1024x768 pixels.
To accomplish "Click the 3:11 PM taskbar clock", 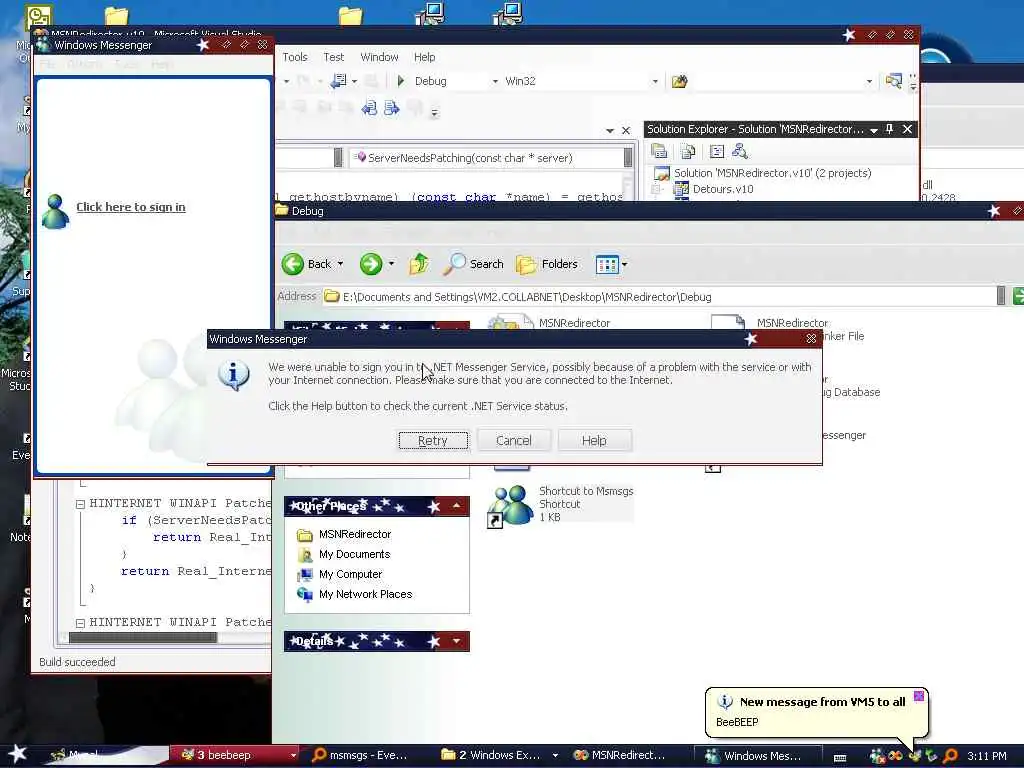I will (x=987, y=756).
